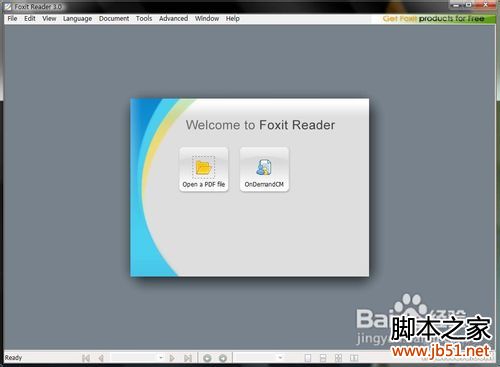Click the Foxit Reader title bar app icon
The image size is (500, 367).
coord(8,7)
